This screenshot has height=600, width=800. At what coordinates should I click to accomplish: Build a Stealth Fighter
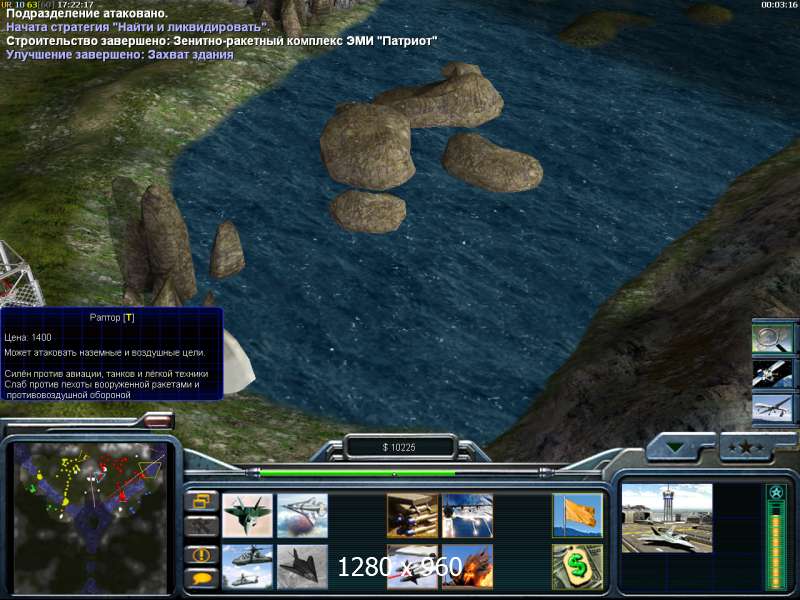[x=303, y=566]
